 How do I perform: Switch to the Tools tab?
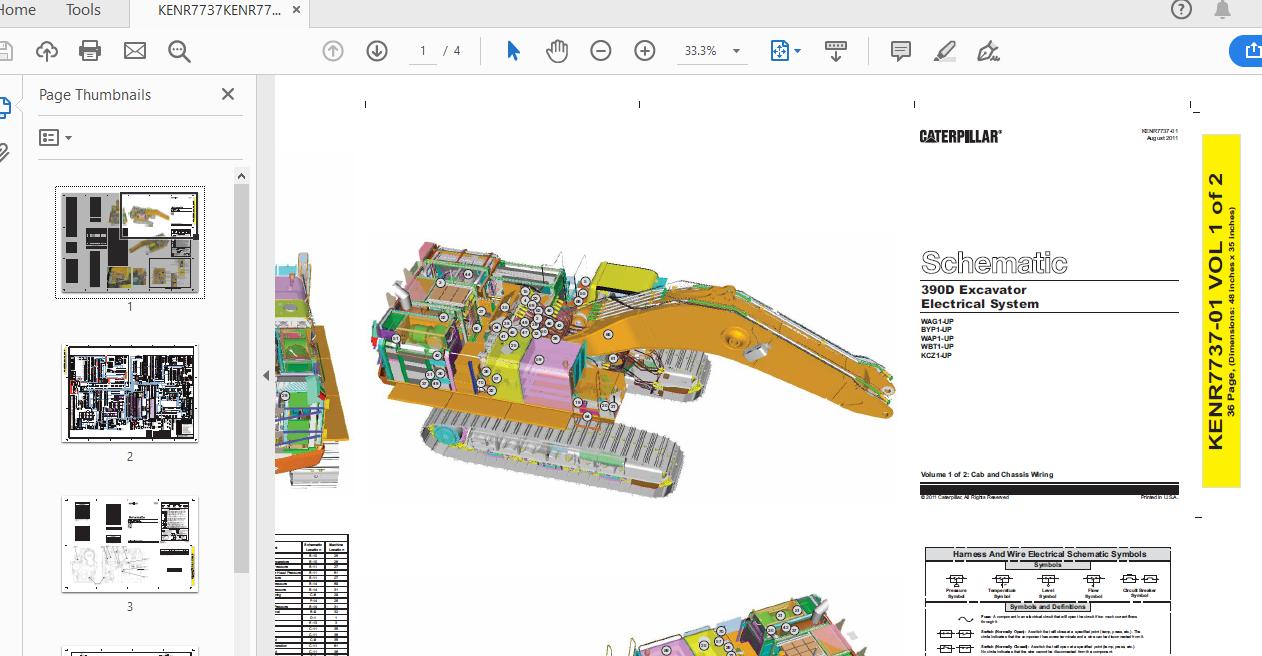[x=83, y=10]
